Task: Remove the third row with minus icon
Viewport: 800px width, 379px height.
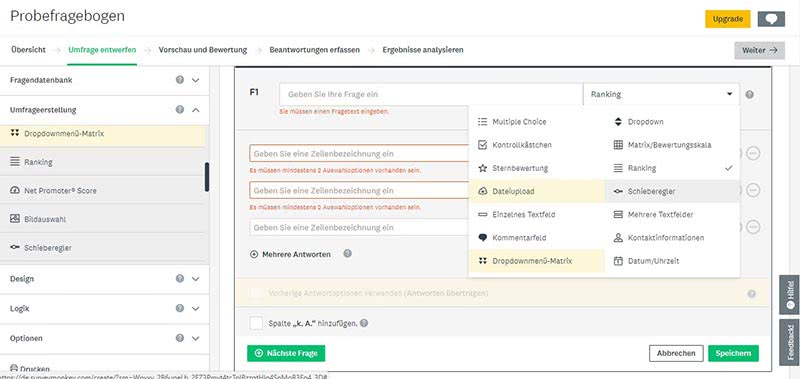Action: tap(753, 227)
